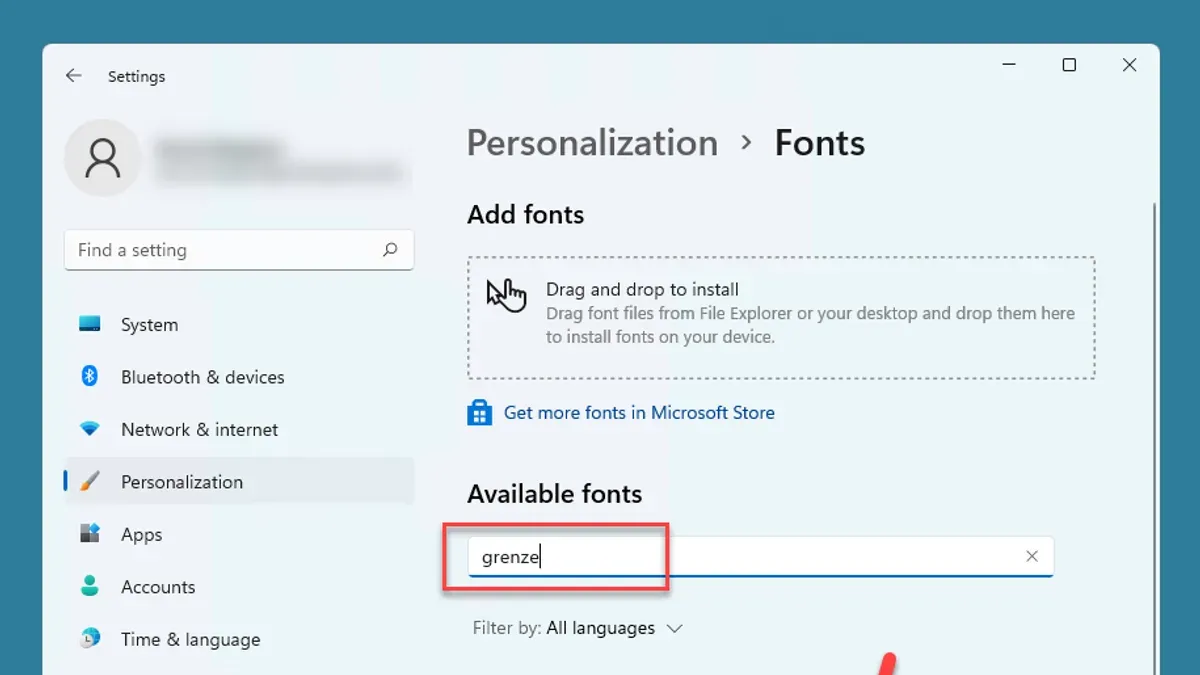The width and height of the screenshot is (1200, 675).
Task: Open the System settings category
Action: pos(239,324)
